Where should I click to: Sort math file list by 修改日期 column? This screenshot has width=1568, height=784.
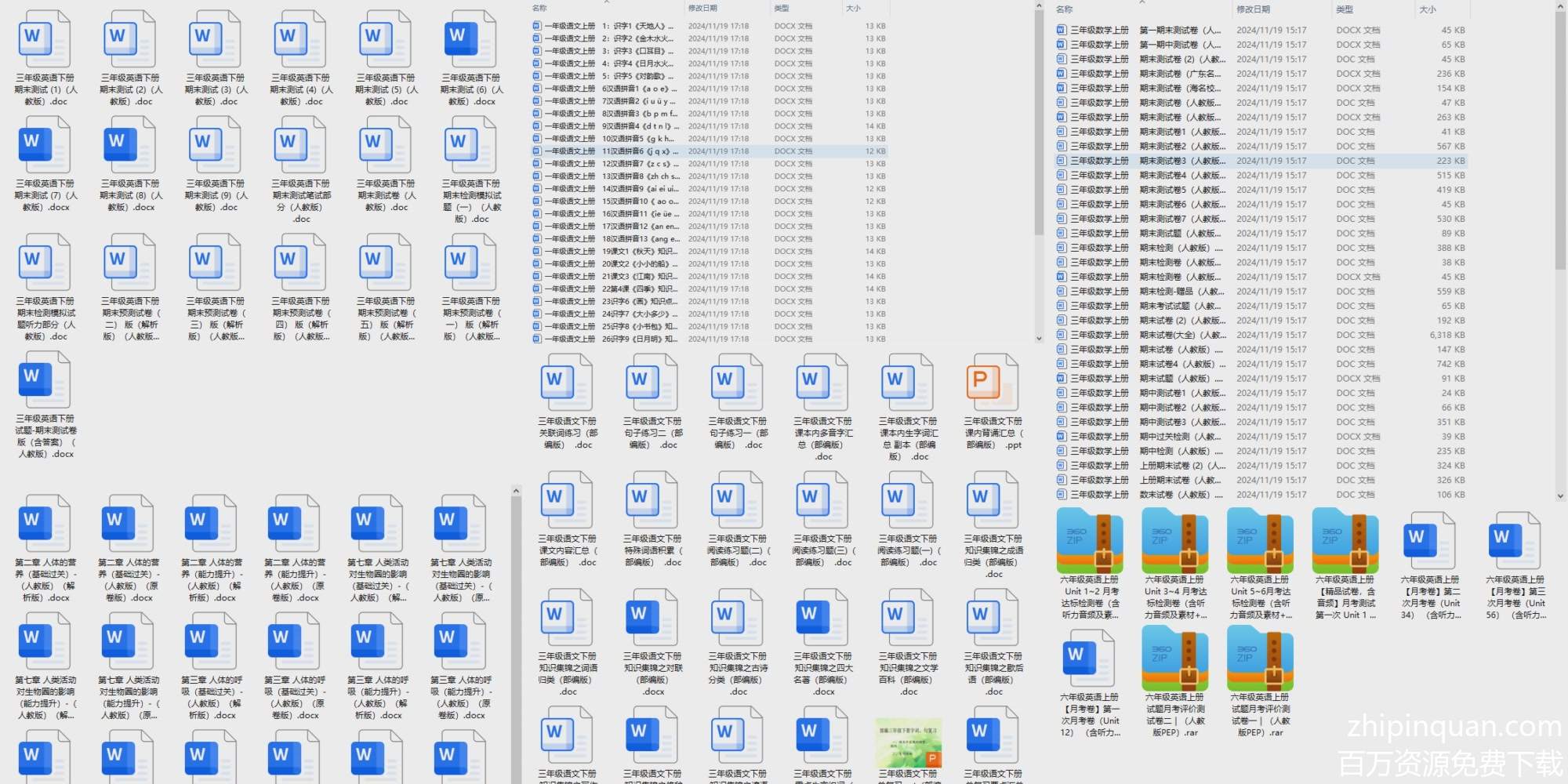click(1253, 9)
